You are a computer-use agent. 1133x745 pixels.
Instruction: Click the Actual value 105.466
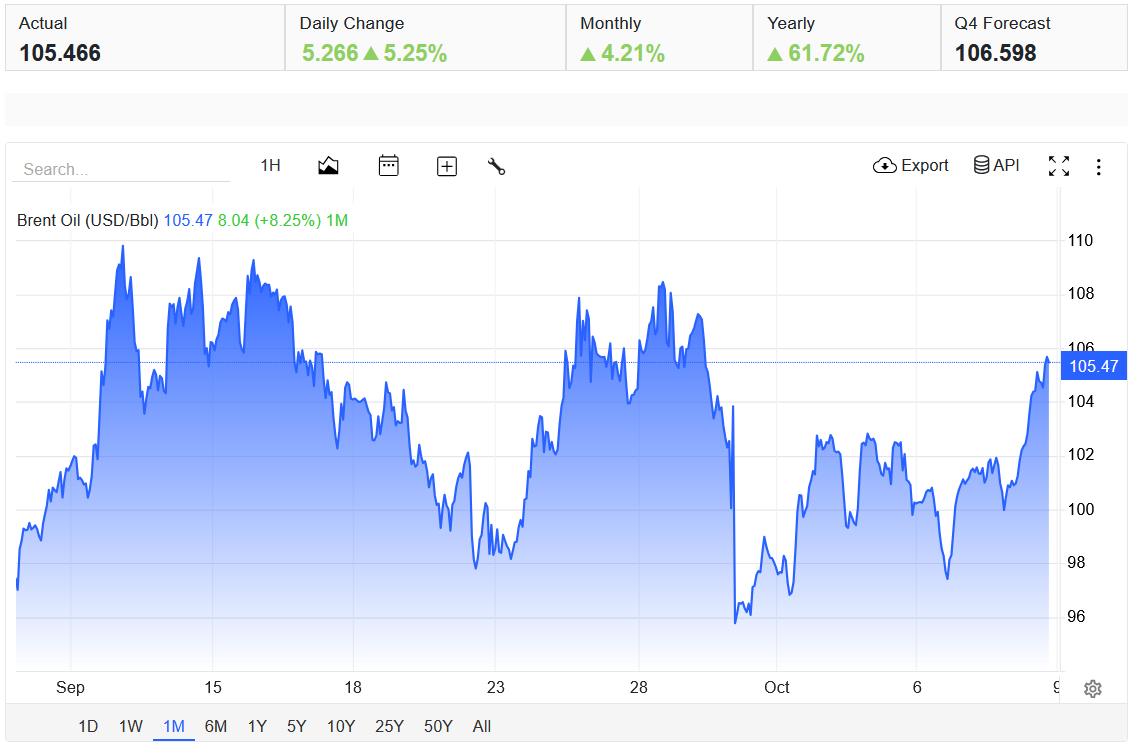tap(60, 53)
